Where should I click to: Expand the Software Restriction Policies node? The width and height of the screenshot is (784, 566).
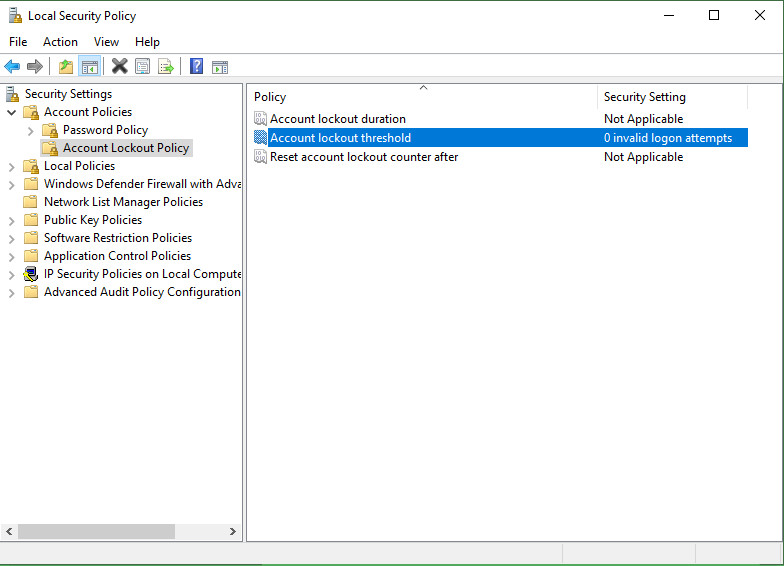(12, 239)
